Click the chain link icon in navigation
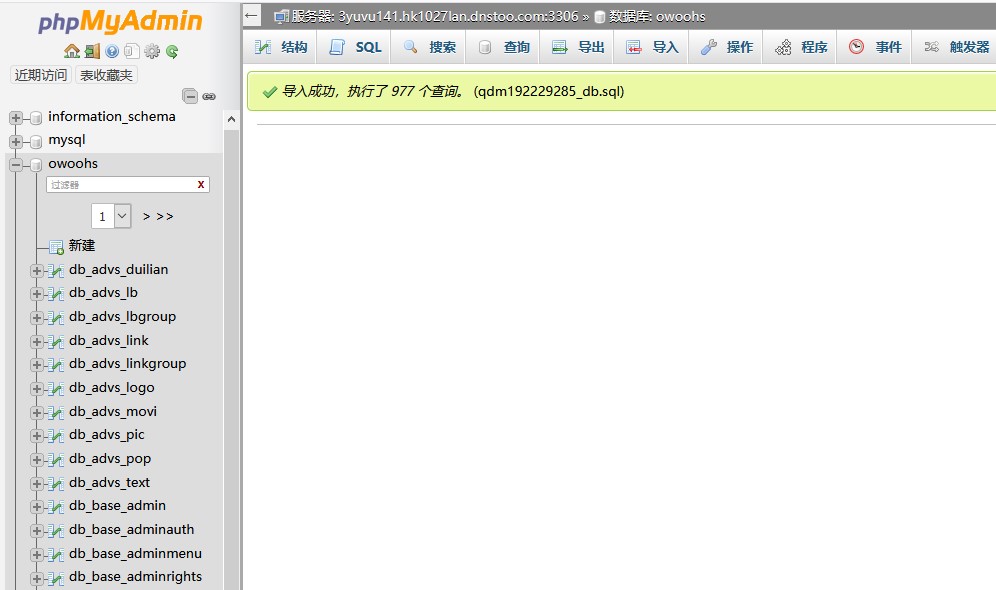 (209, 96)
